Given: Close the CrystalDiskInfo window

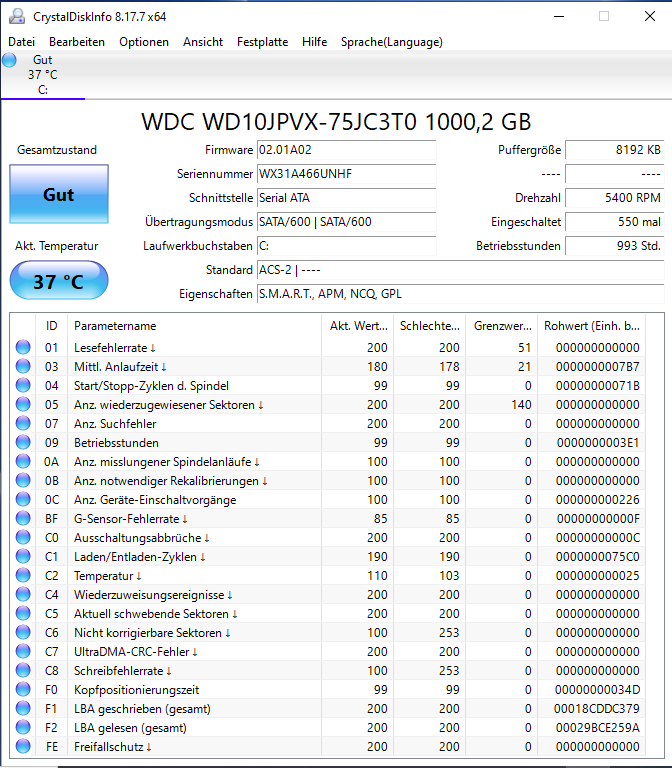Looking at the screenshot, I should 649,16.
